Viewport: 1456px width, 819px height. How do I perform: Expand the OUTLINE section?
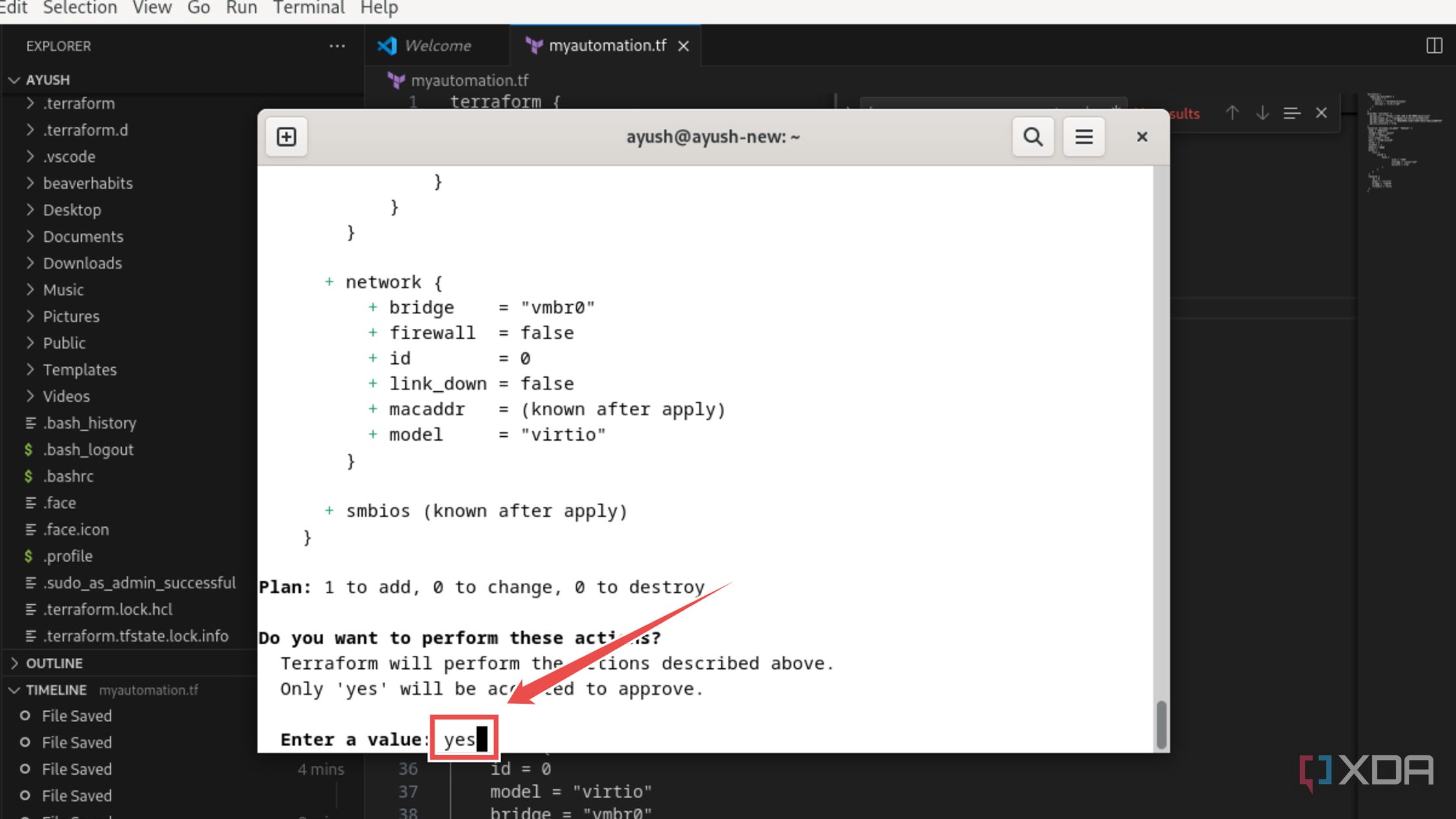pos(54,663)
